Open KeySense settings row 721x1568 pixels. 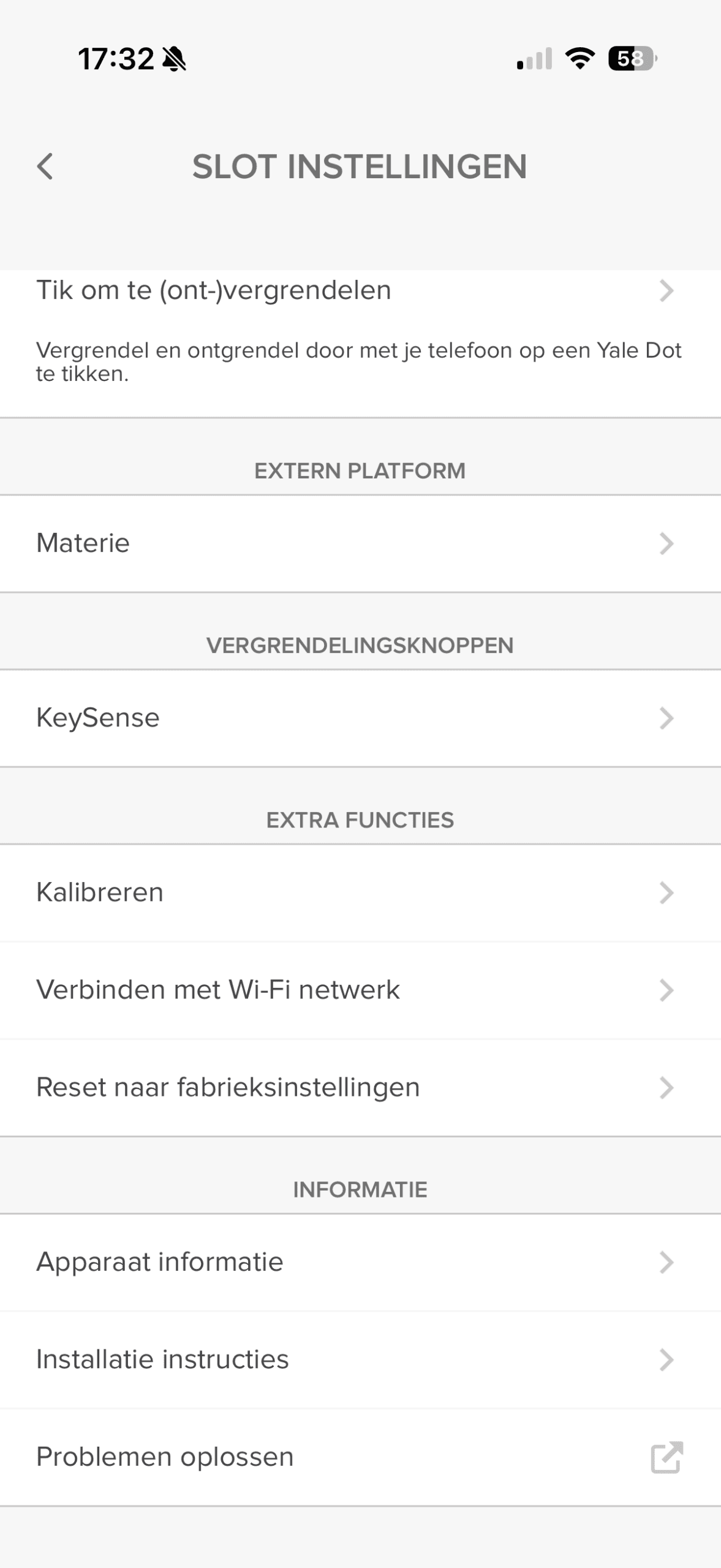click(98, 718)
